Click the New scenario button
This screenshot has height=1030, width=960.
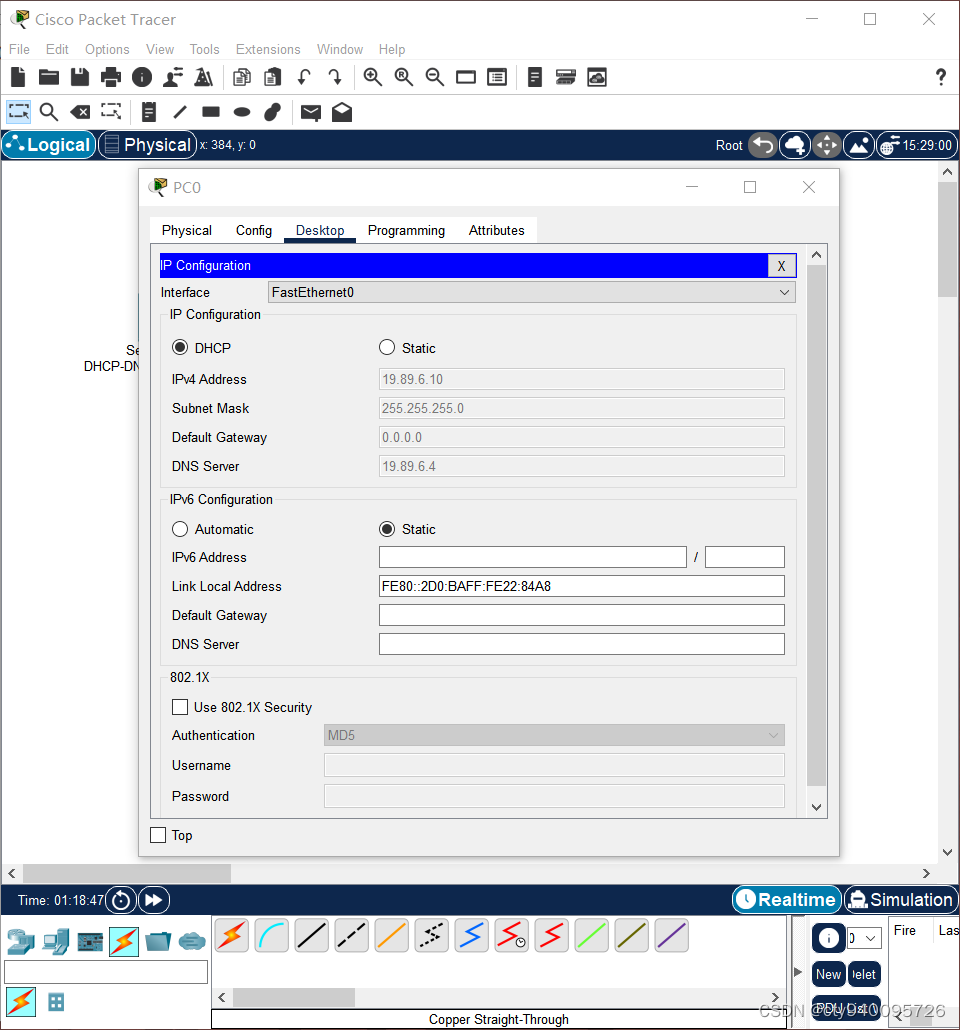tap(828, 974)
